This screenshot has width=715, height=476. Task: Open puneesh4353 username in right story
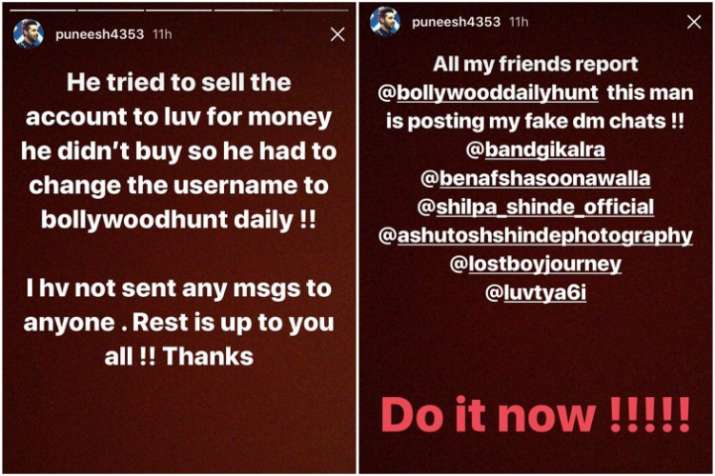[456, 22]
